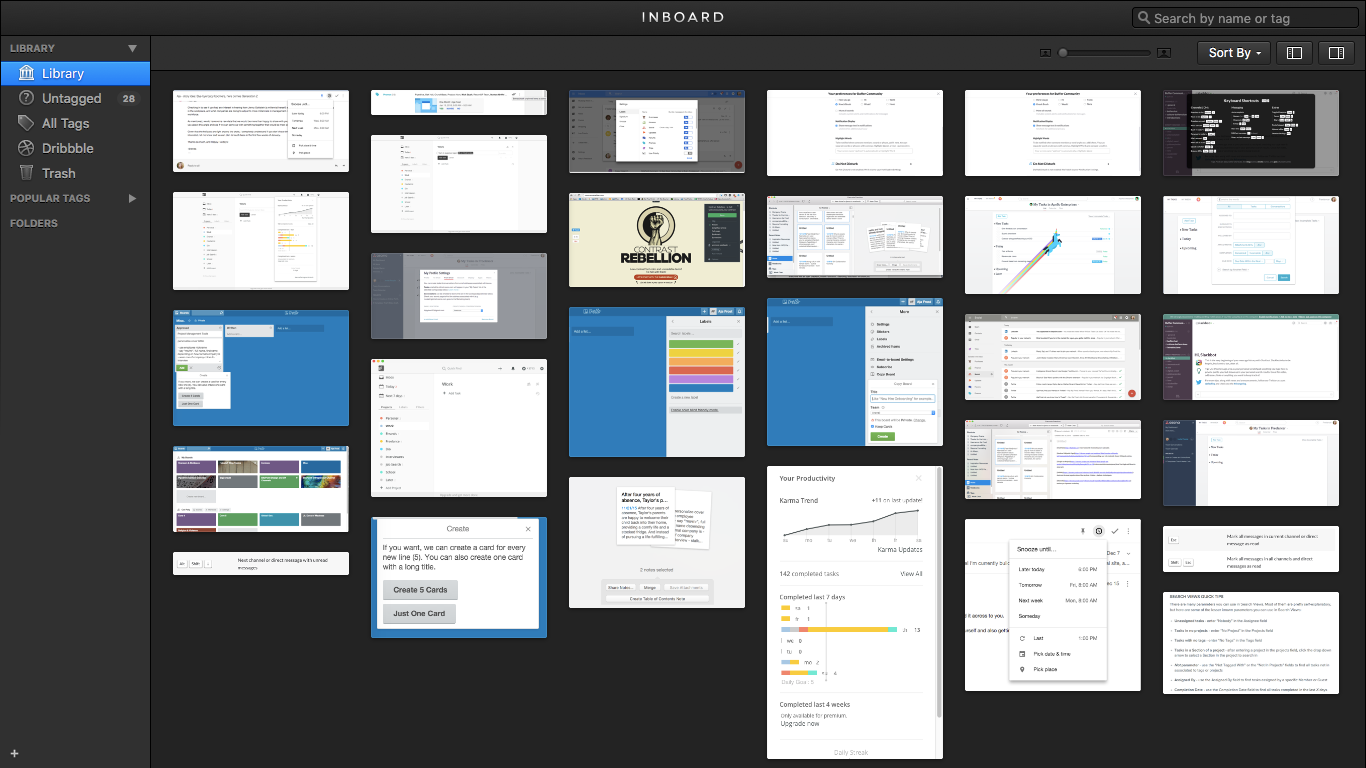Select the Snooze until menu thumbnail
Screen dimensions: 1366x768
(x=1053, y=605)
